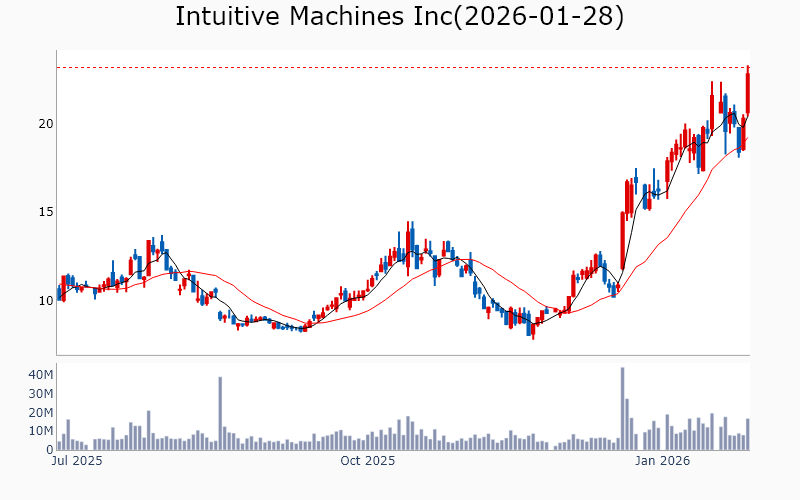Click the 0 volume axis label
The image size is (800, 500).
click(48, 450)
